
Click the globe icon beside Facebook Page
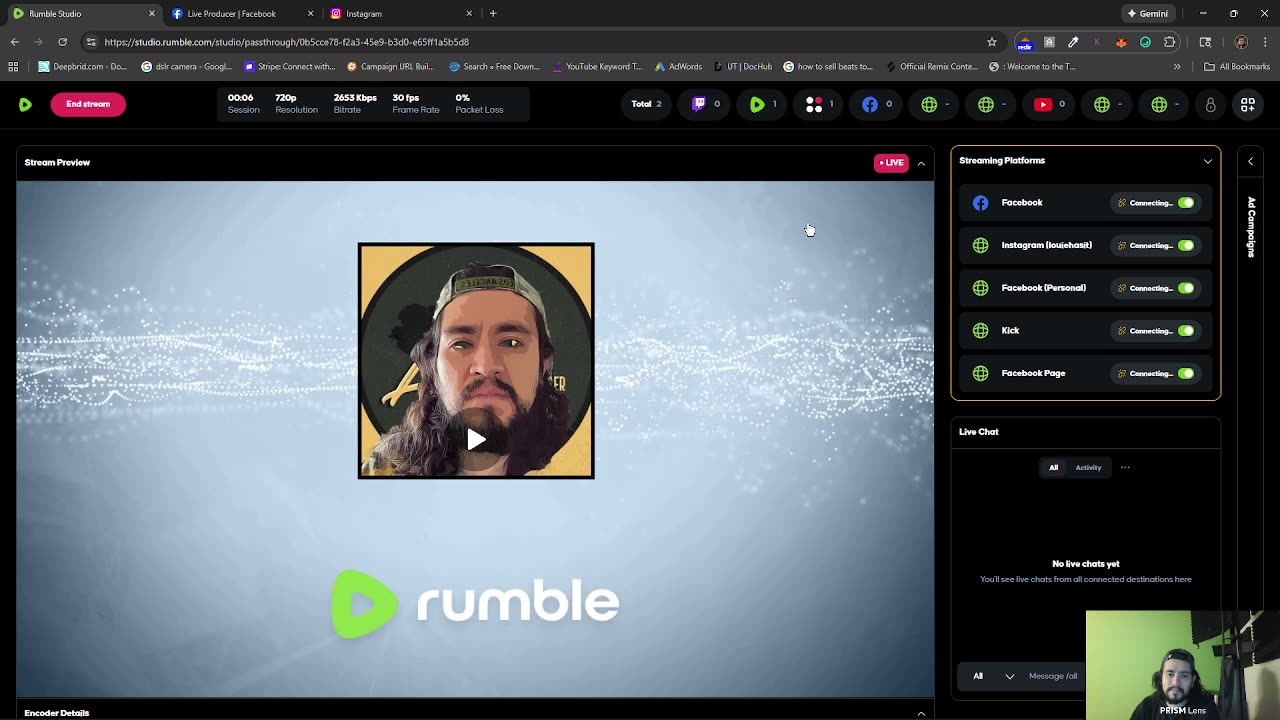pos(980,373)
